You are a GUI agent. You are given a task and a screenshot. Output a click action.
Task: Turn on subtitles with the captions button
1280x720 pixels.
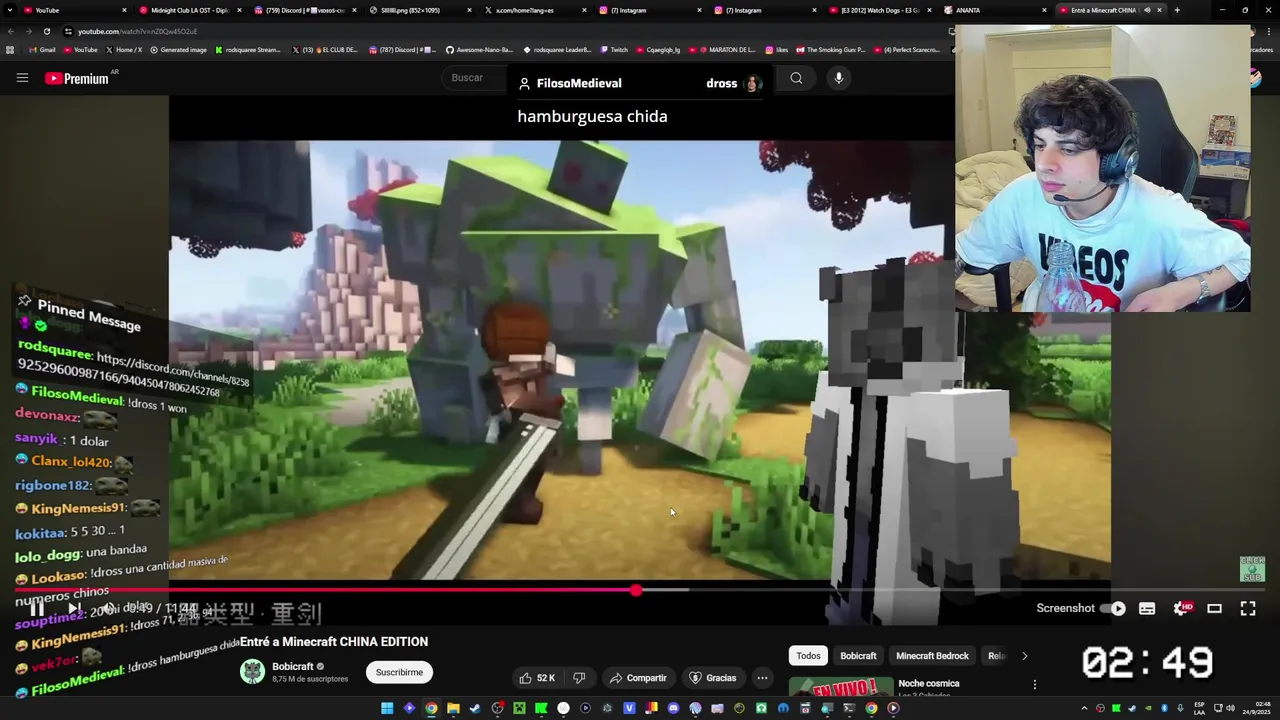pos(1147,608)
